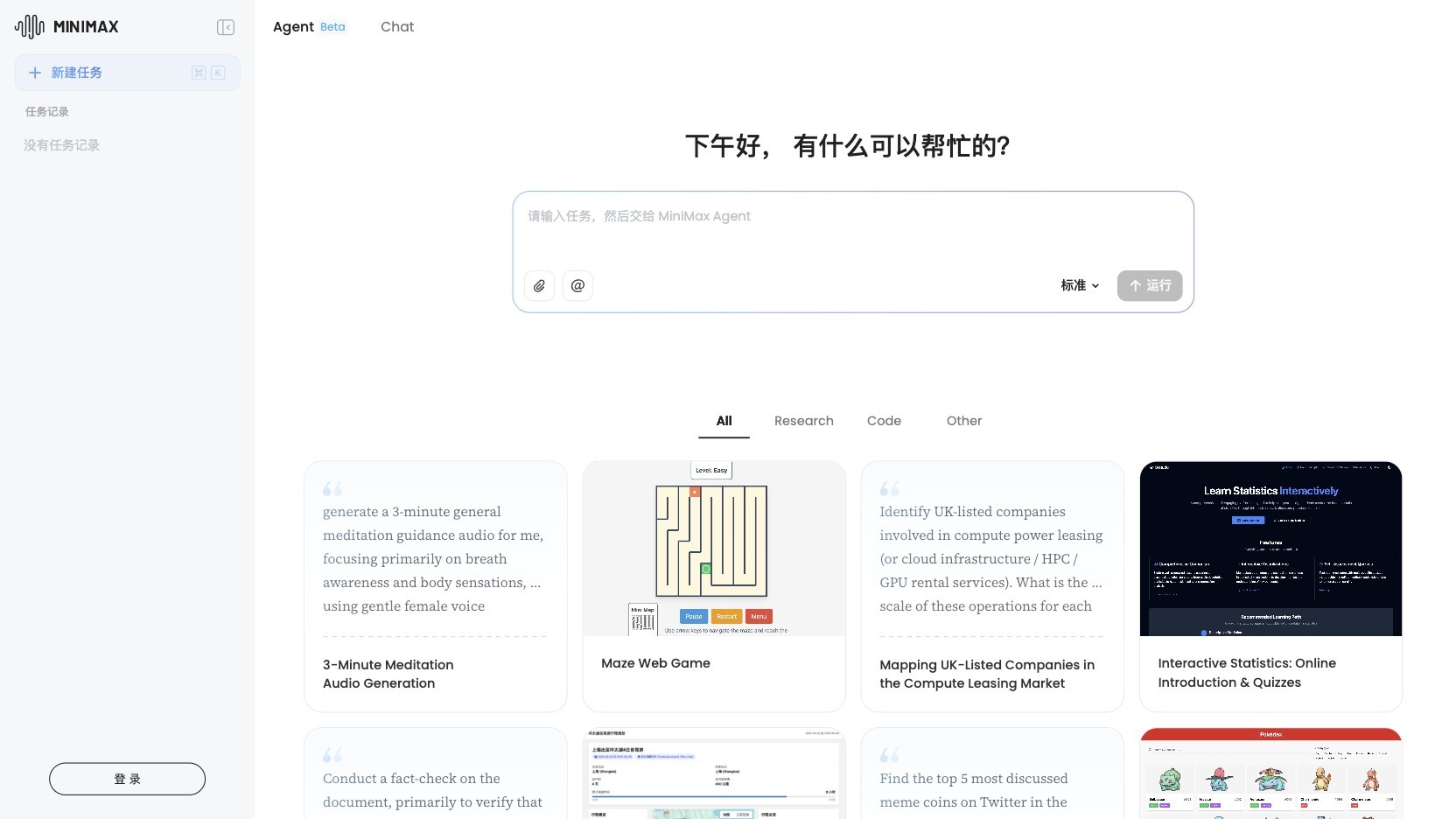Open the Mapping UK-Listed Companies card

992,586
